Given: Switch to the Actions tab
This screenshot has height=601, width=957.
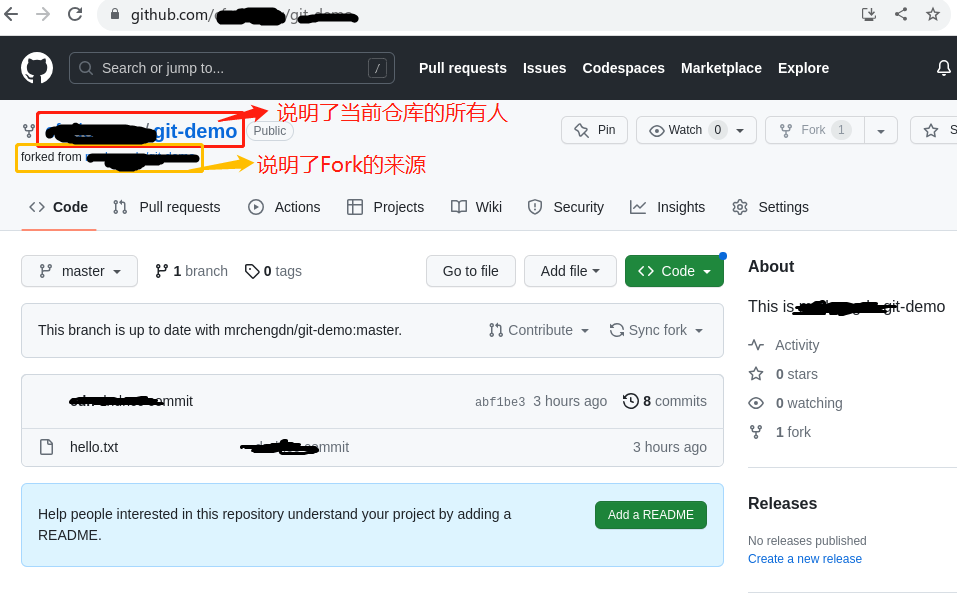Looking at the screenshot, I should [x=284, y=207].
